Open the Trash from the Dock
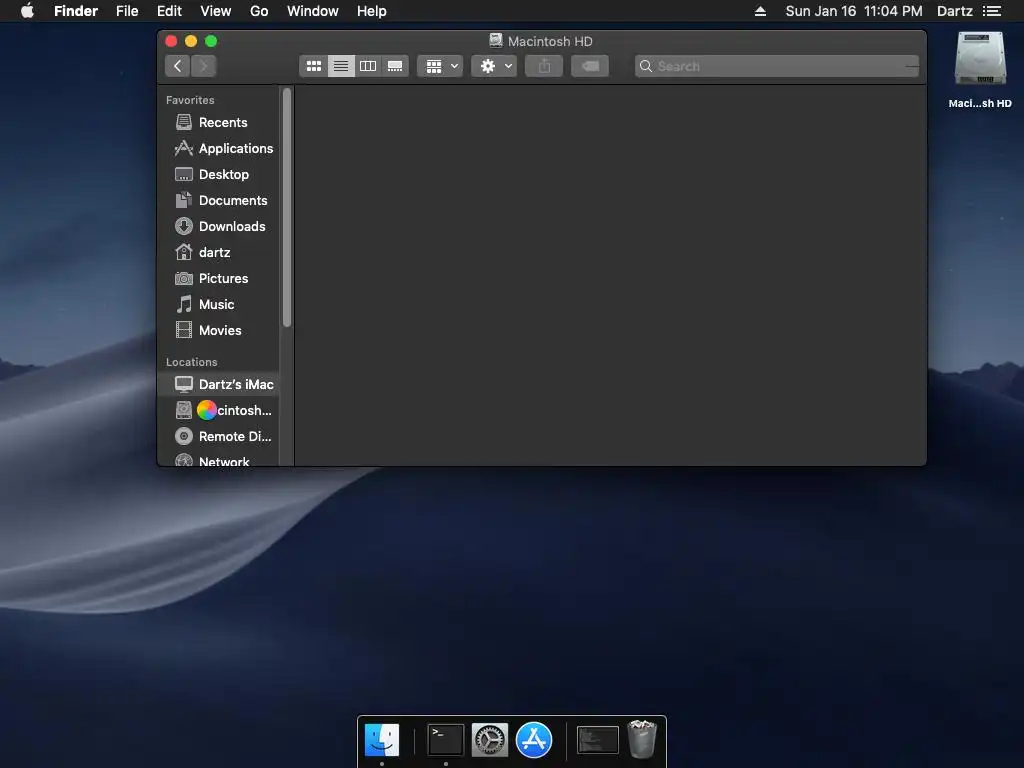 point(642,739)
